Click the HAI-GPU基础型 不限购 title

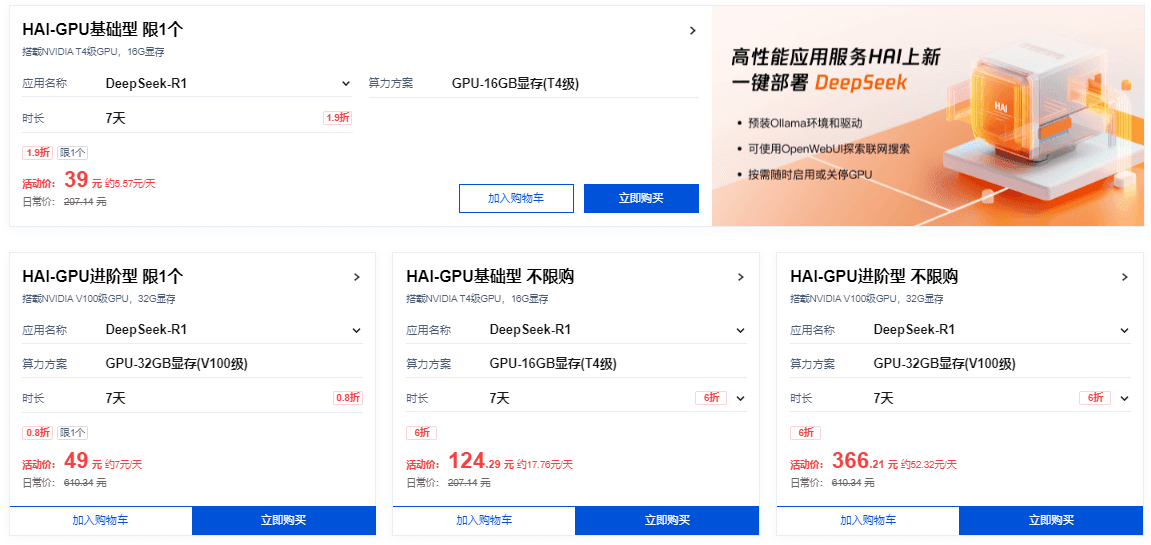coord(490,277)
